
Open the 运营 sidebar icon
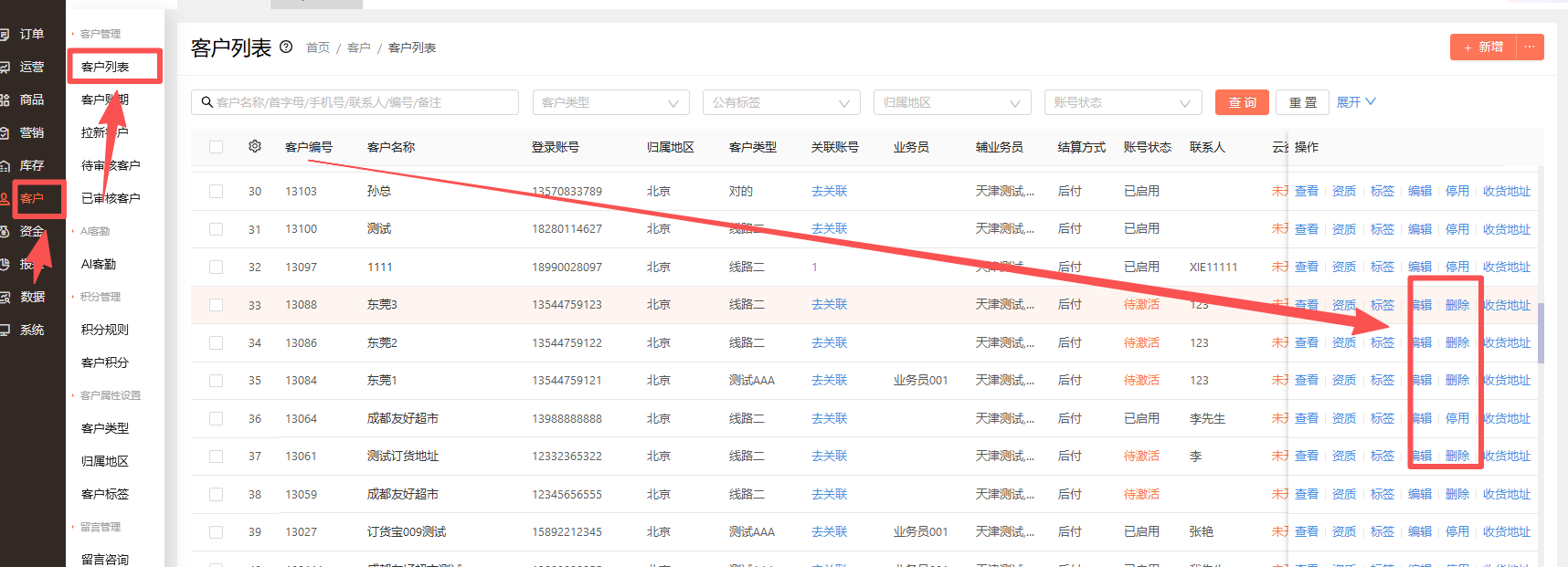point(5,67)
